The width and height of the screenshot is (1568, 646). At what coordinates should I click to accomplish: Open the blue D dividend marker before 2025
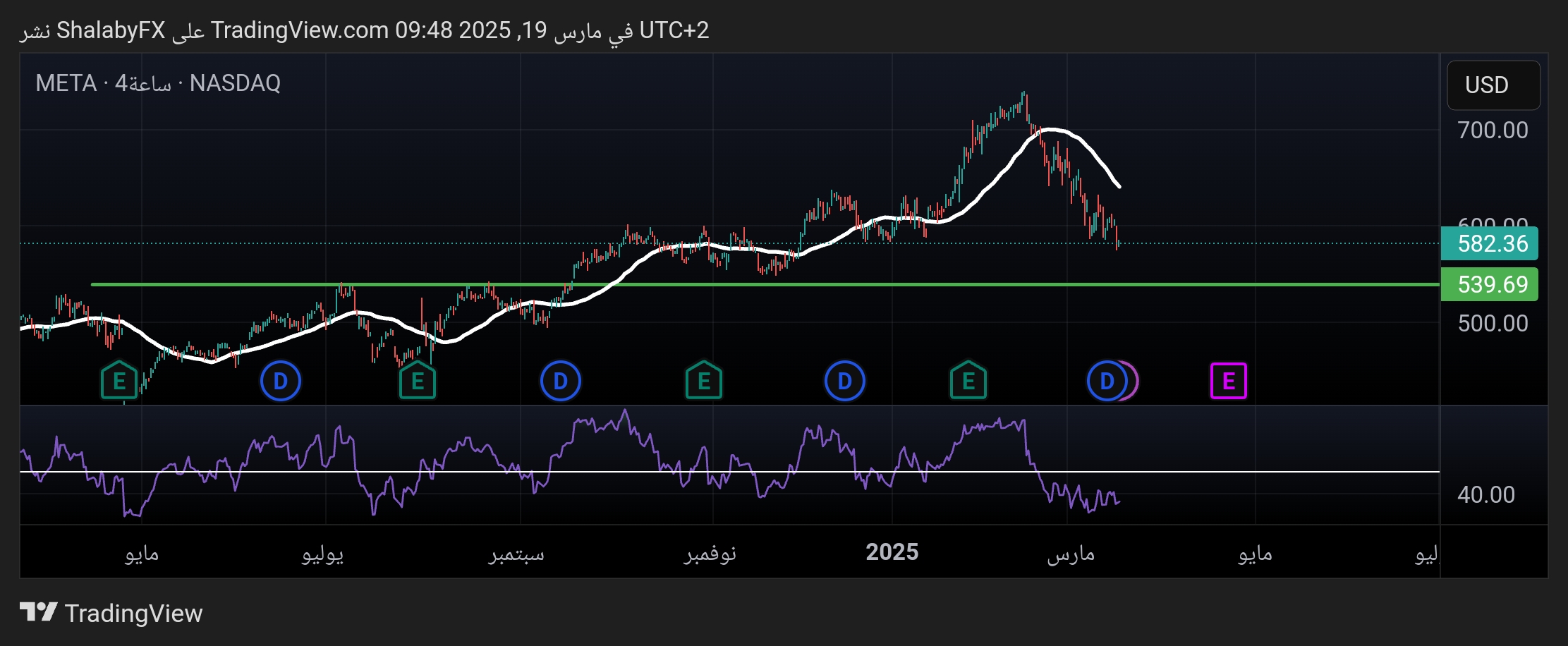[845, 381]
